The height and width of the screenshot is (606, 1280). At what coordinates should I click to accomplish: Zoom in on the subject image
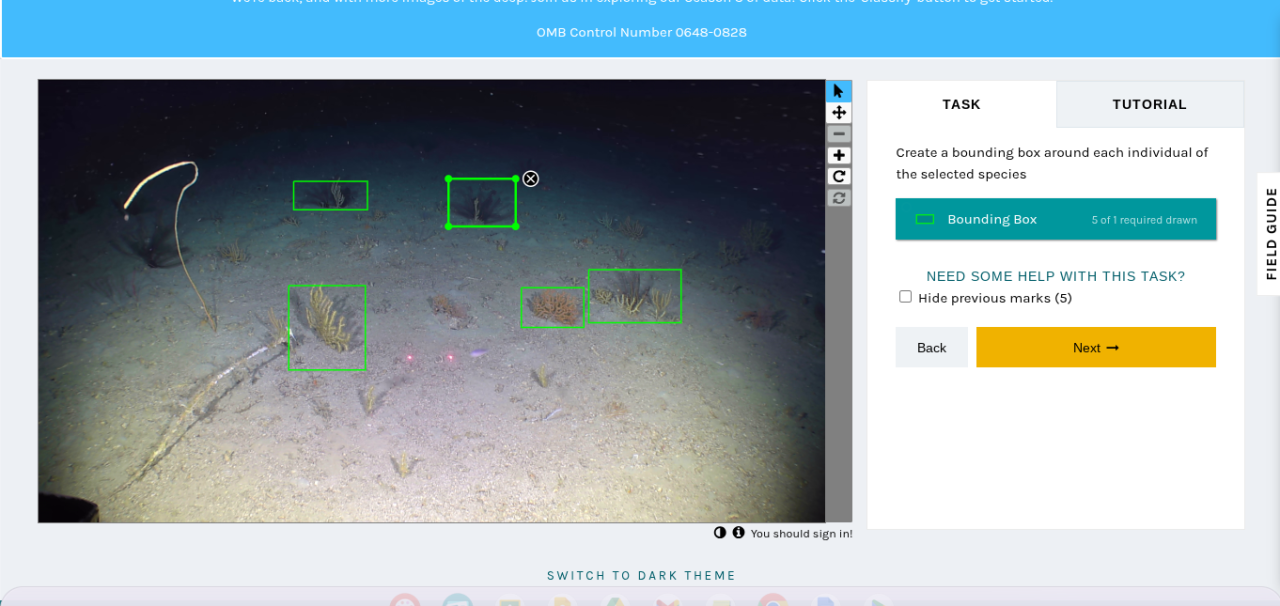click(x=839, y=155)
